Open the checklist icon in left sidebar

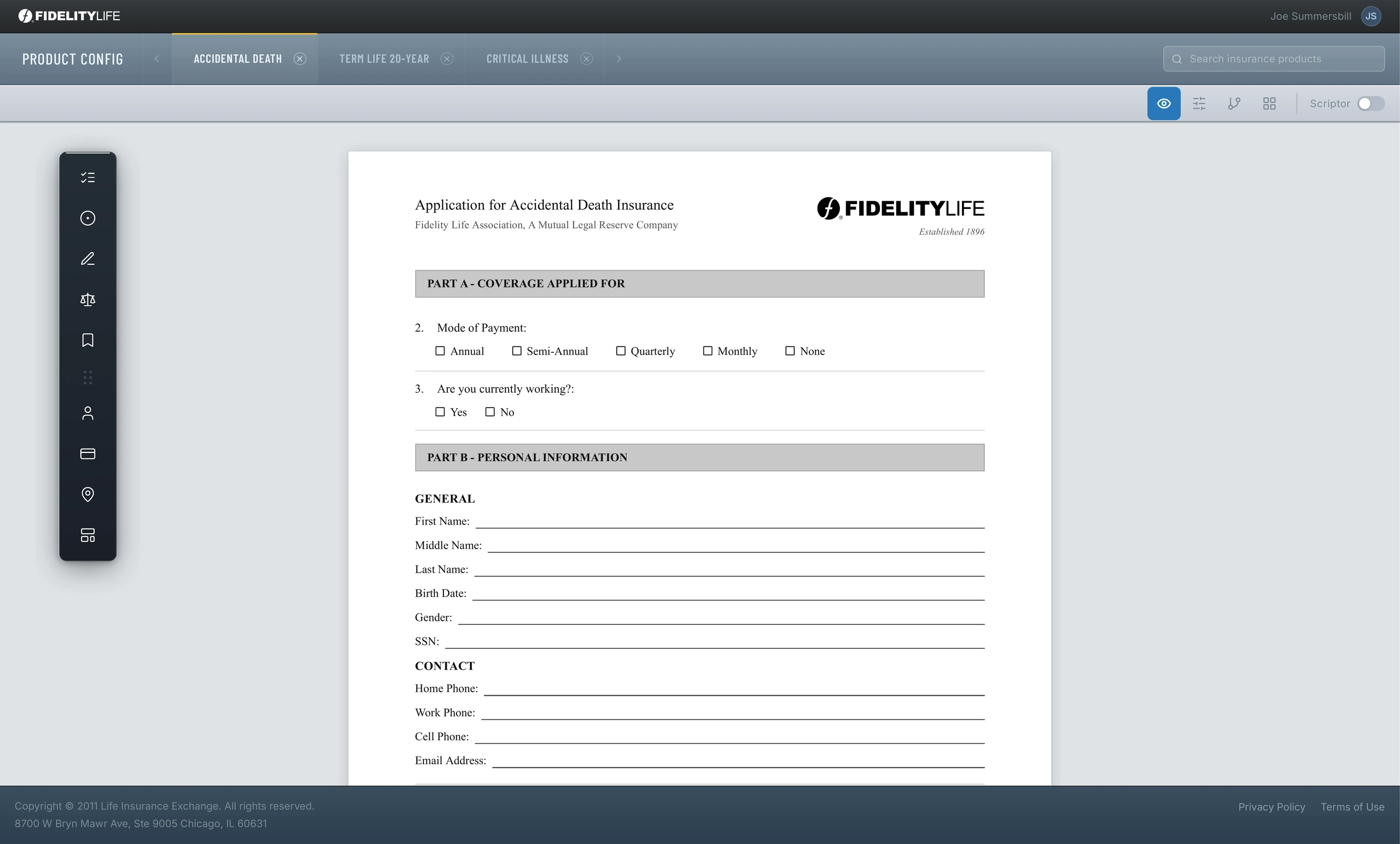coord(87,177)
